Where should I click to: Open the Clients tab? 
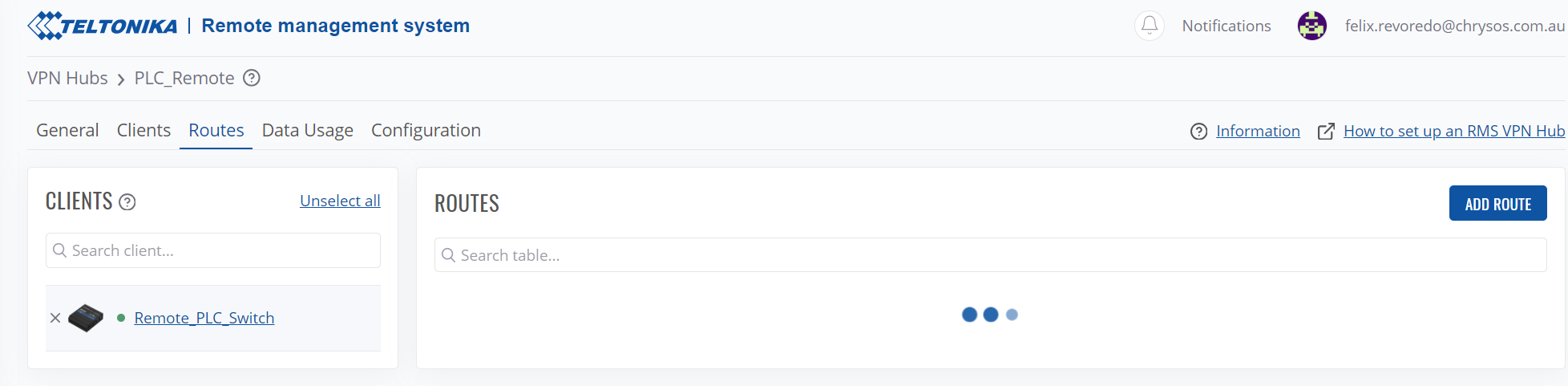pyautogui.click(x=143, y=130)
